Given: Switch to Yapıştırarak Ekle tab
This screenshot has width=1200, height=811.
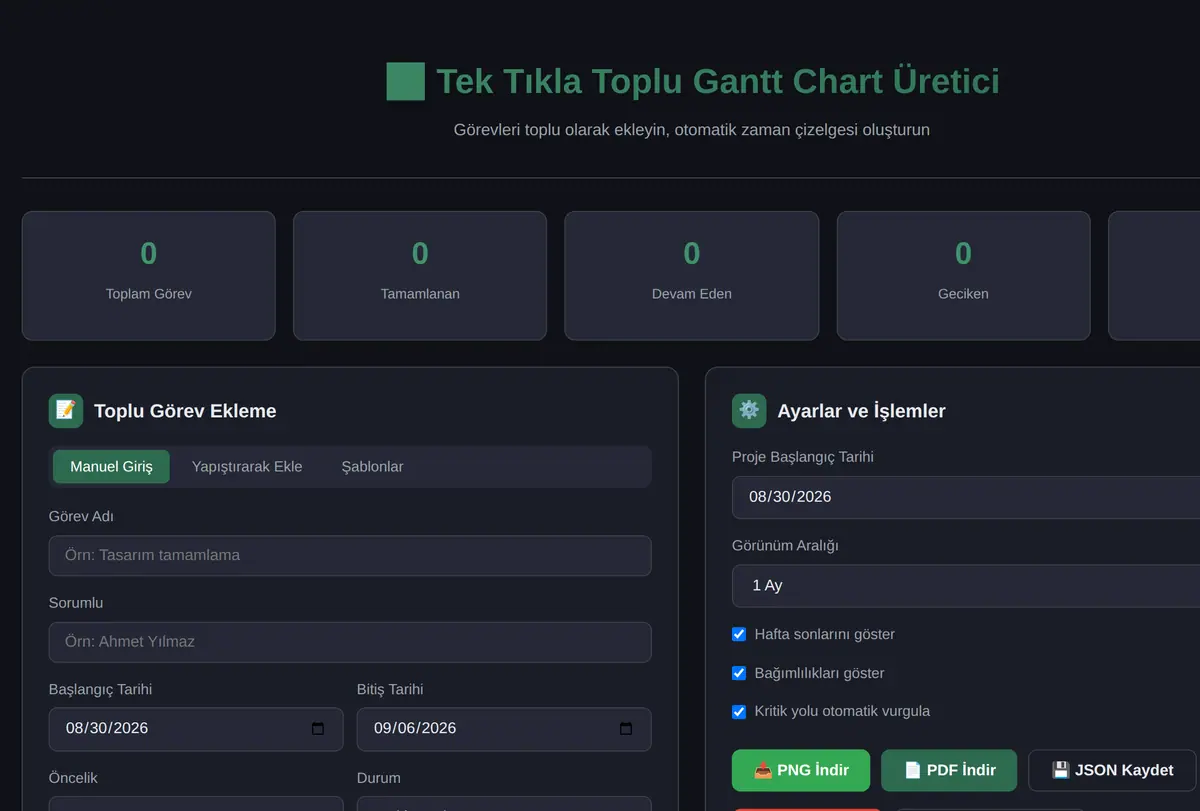Looking at the screenshot, I should (x=247, y=467).
